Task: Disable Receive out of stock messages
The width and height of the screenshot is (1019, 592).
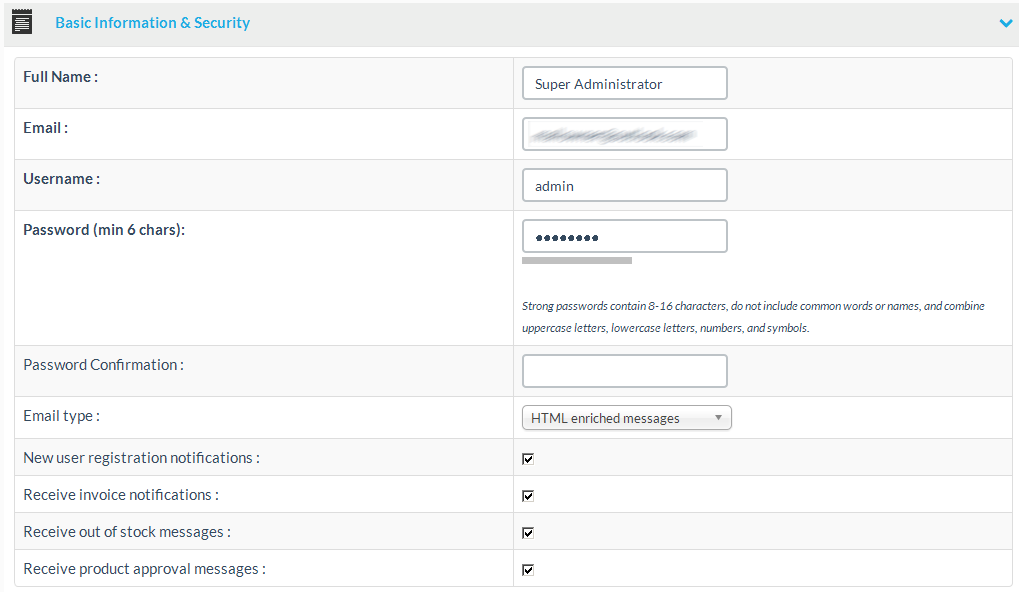Action: point(528,533)
